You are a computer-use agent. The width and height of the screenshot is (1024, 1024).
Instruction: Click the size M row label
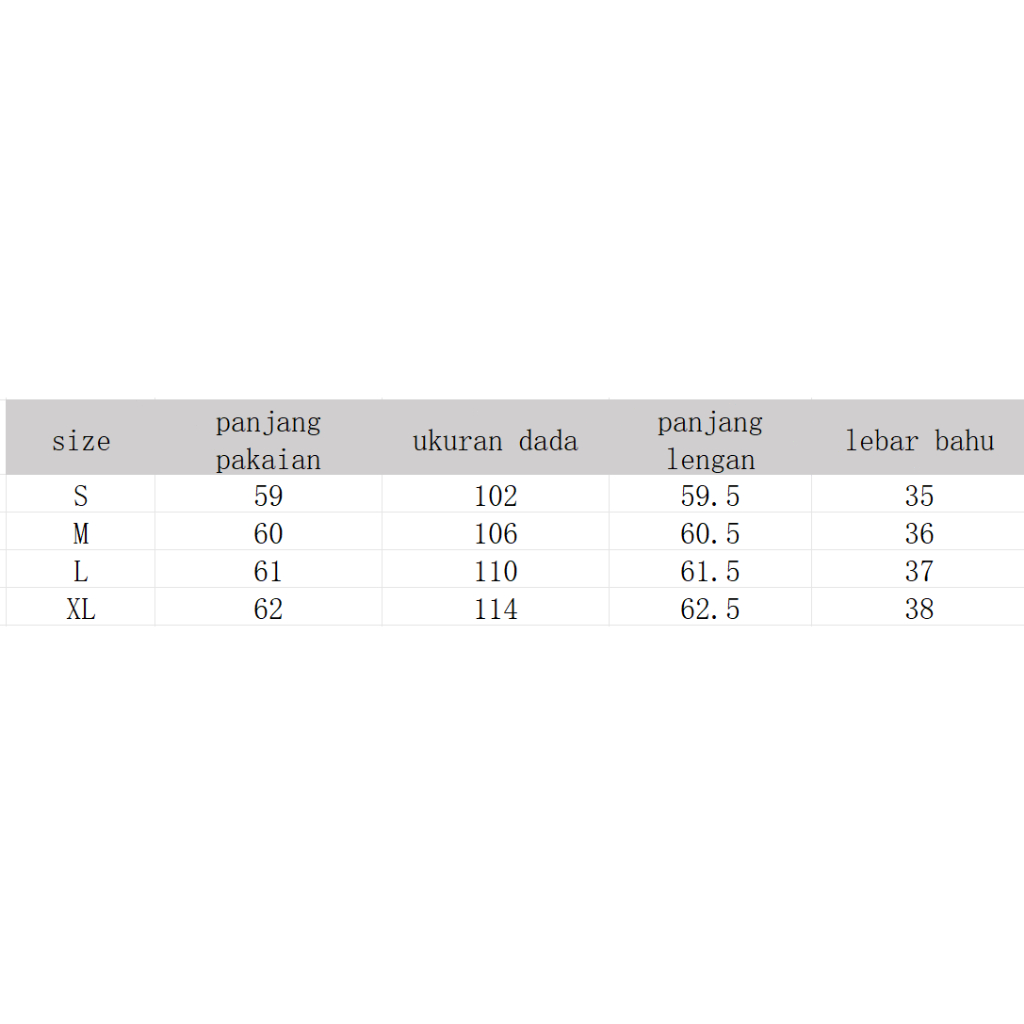(x=81, y=534)
